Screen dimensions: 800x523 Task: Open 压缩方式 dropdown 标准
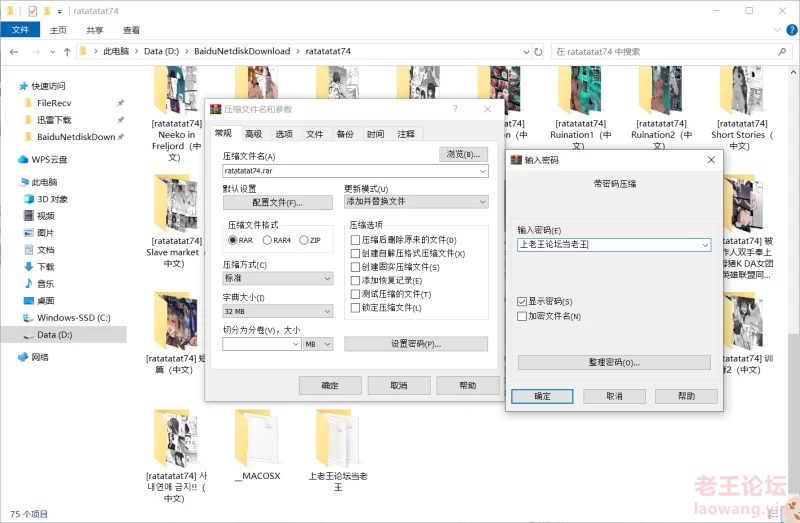tap(278, 279)
